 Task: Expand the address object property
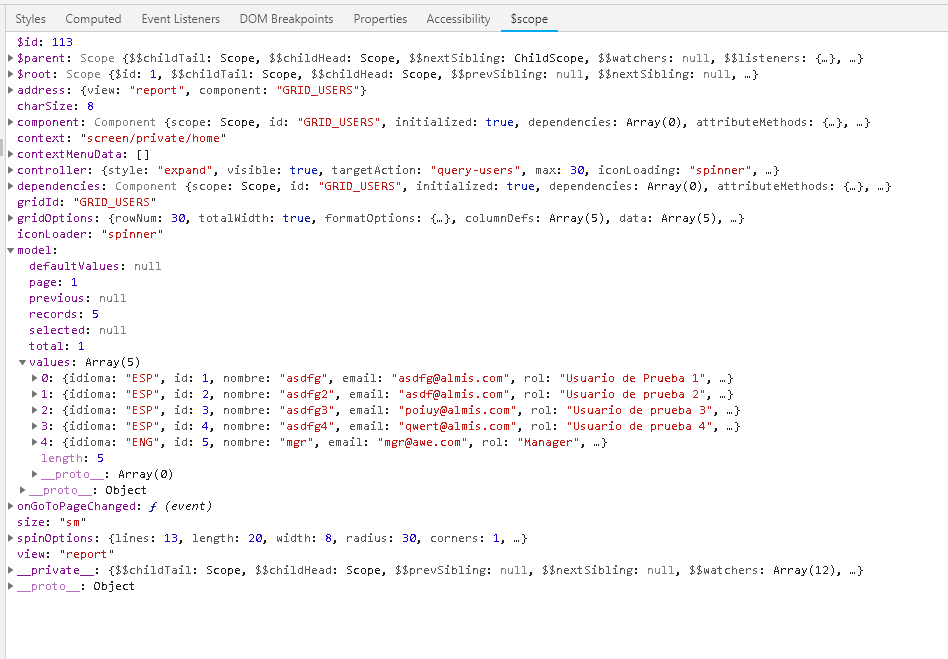(11, 91)
